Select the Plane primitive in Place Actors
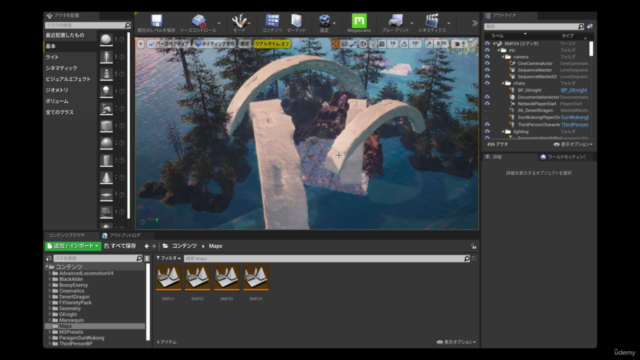 [x=106, y=195]
